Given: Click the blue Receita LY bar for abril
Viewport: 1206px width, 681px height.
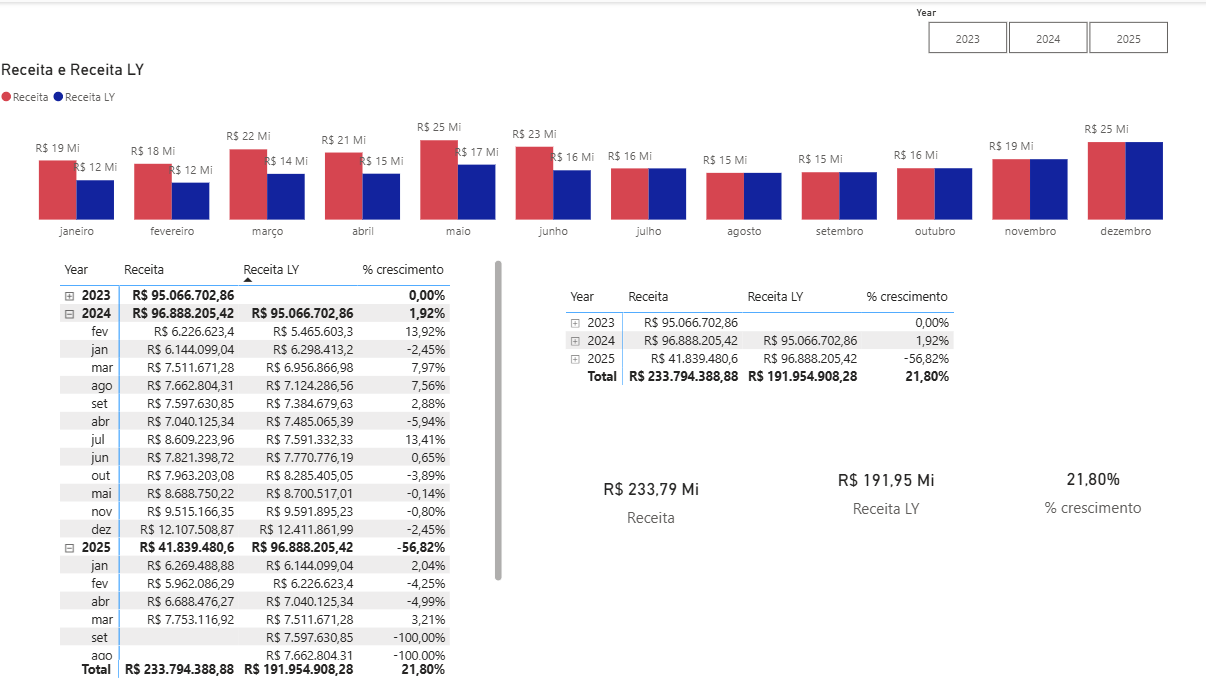Looking at the screenshot, I should (x=382, y=197).
